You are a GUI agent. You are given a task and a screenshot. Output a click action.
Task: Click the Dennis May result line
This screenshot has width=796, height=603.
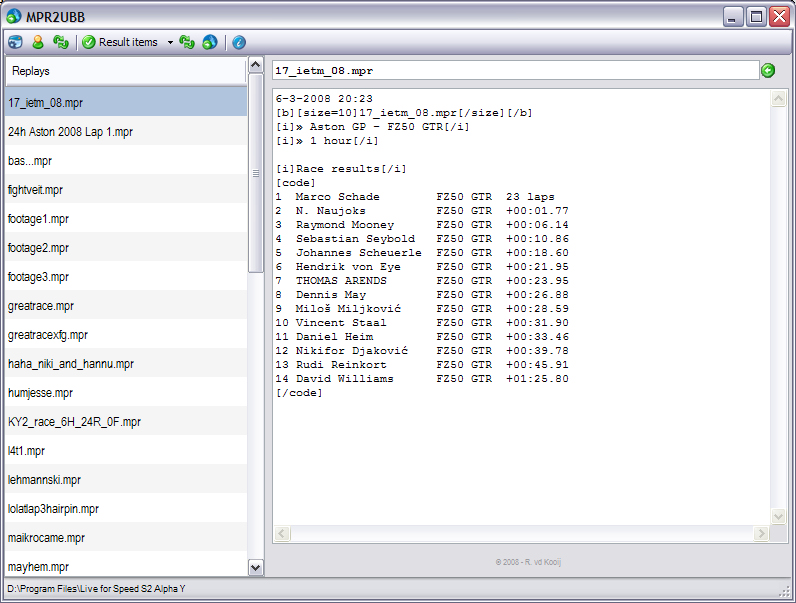(x=422, y=294)
